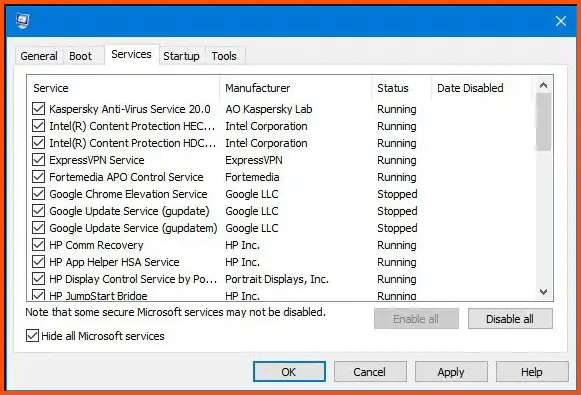The image size is (581, 395).
Task: Click Stopped status of Google Update Service (gupdate)
Action: (x=397, y=211)
